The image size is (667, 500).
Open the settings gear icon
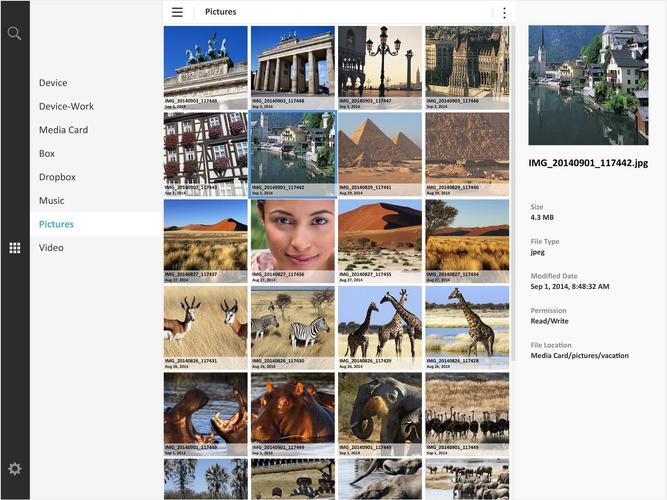click(x=14, y=469)
